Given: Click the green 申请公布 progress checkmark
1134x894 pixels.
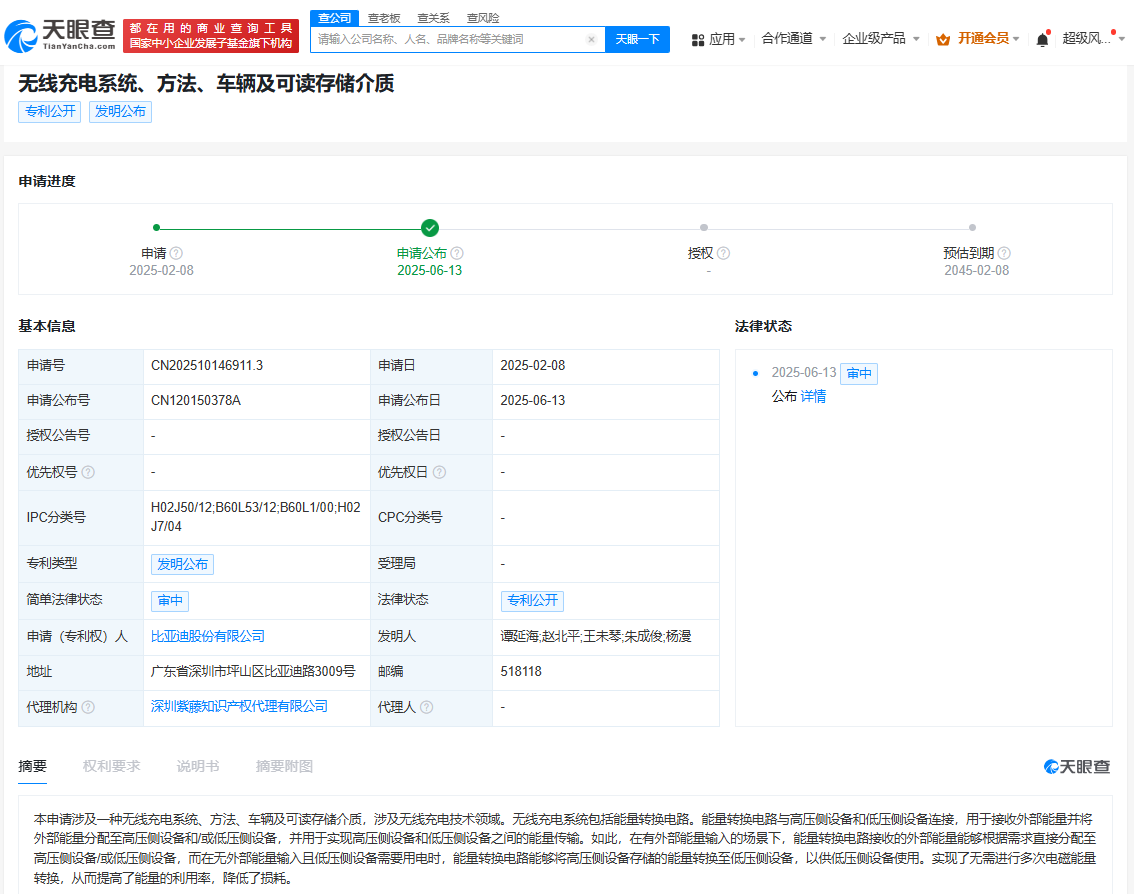Looking at the screenshot, I should (430, 226).
